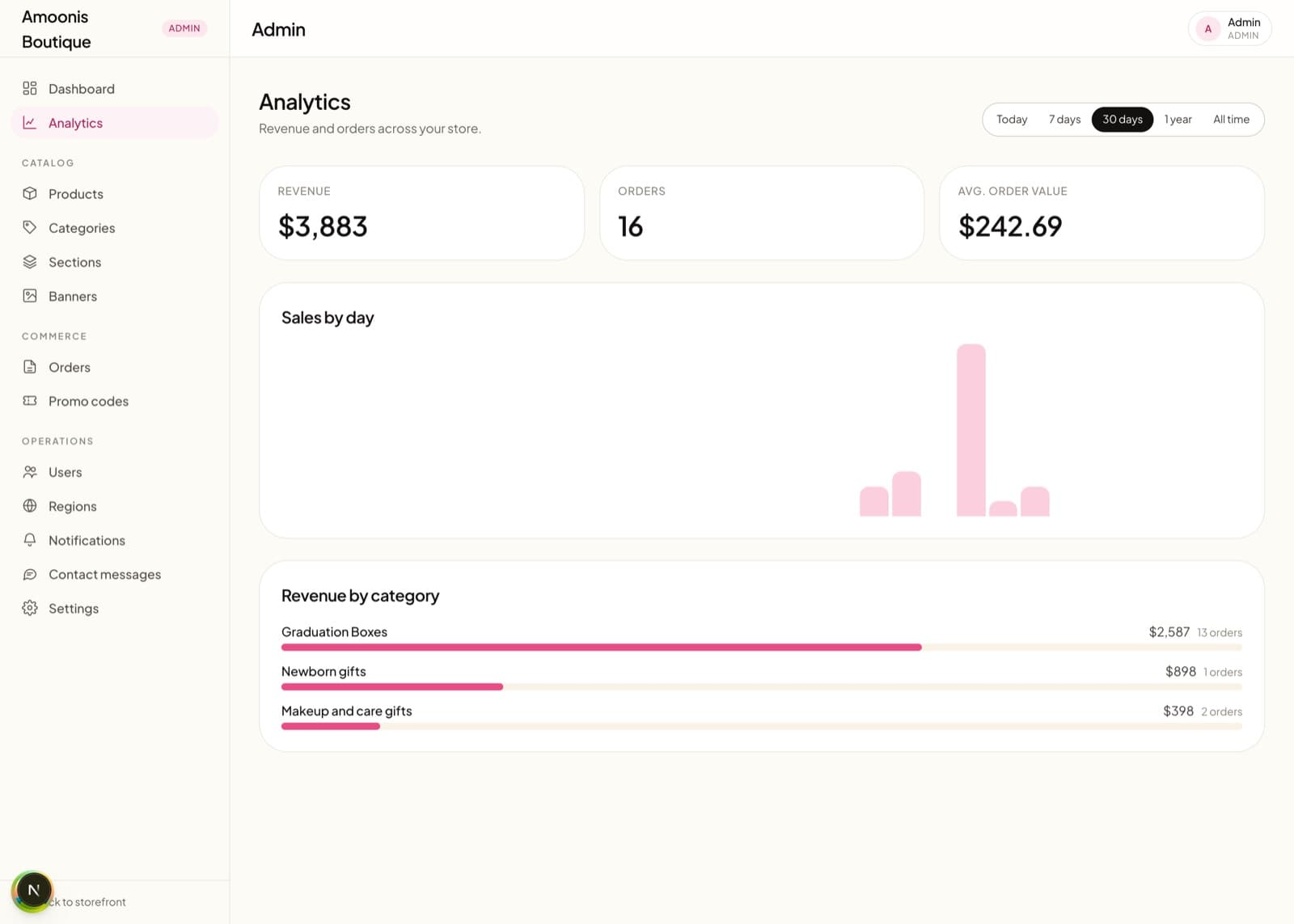Switch range to All time
The height and width of the screenshot is (924, 1294).
click(x=1231, y=120)
